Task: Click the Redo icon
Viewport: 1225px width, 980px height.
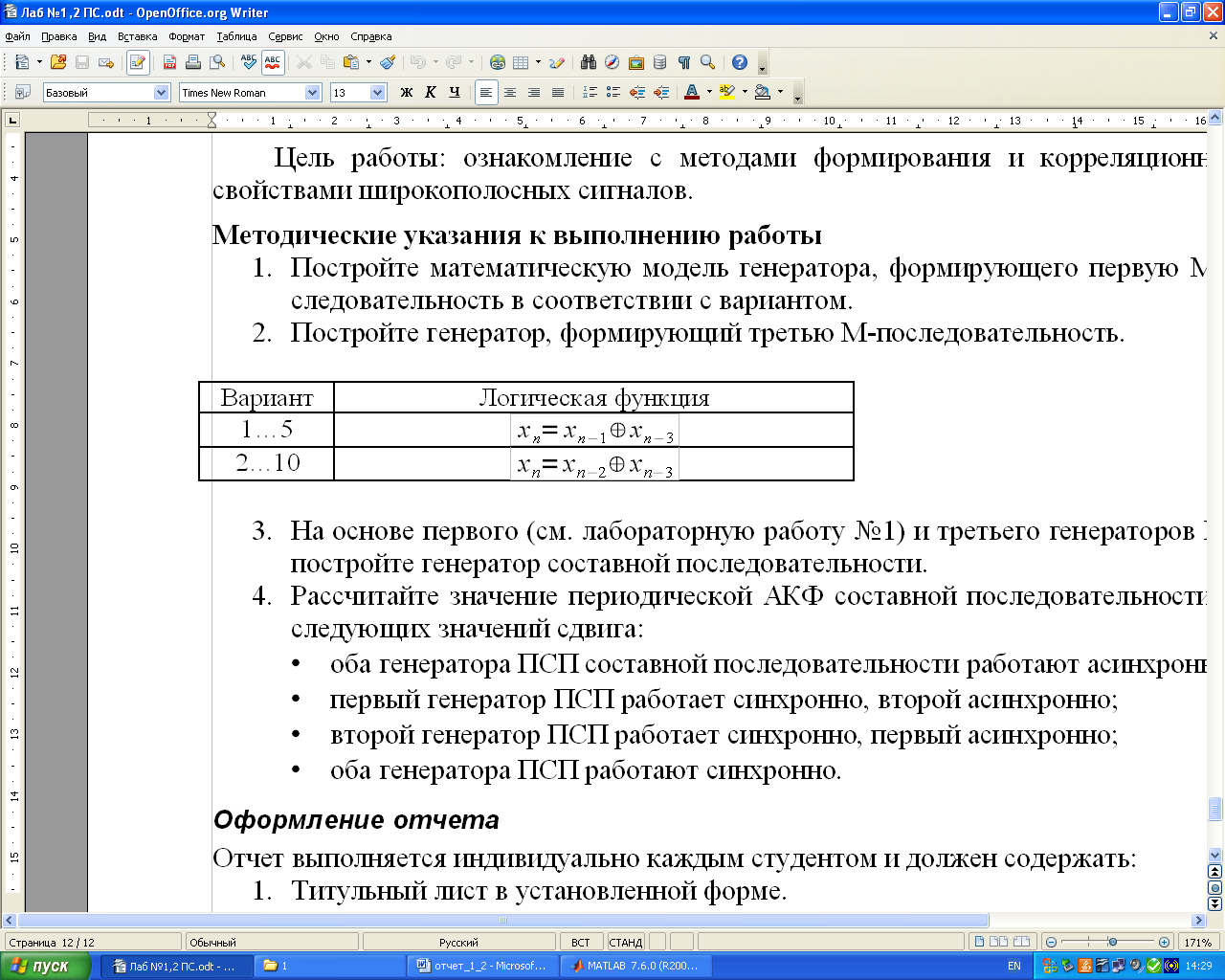Action: 453,62
